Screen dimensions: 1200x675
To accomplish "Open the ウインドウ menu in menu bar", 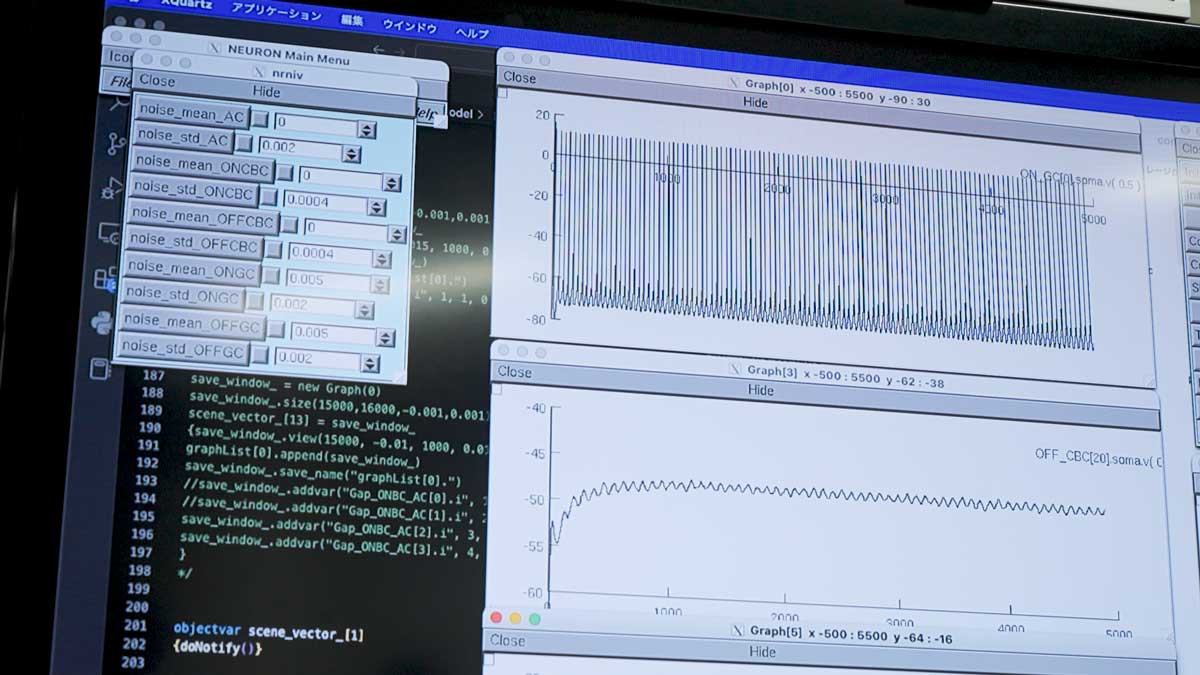I will pyautogui.click(x=410, y=25).
